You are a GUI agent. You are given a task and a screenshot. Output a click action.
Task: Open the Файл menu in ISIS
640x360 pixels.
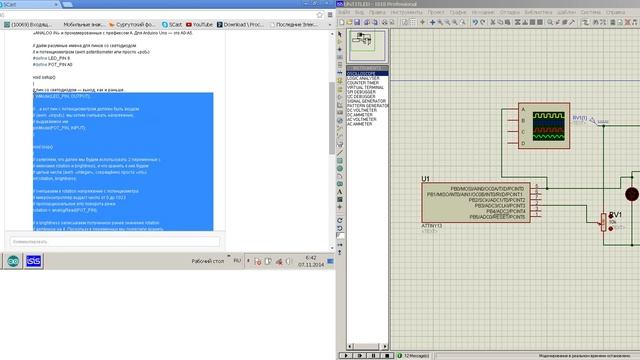click(344, 12)
